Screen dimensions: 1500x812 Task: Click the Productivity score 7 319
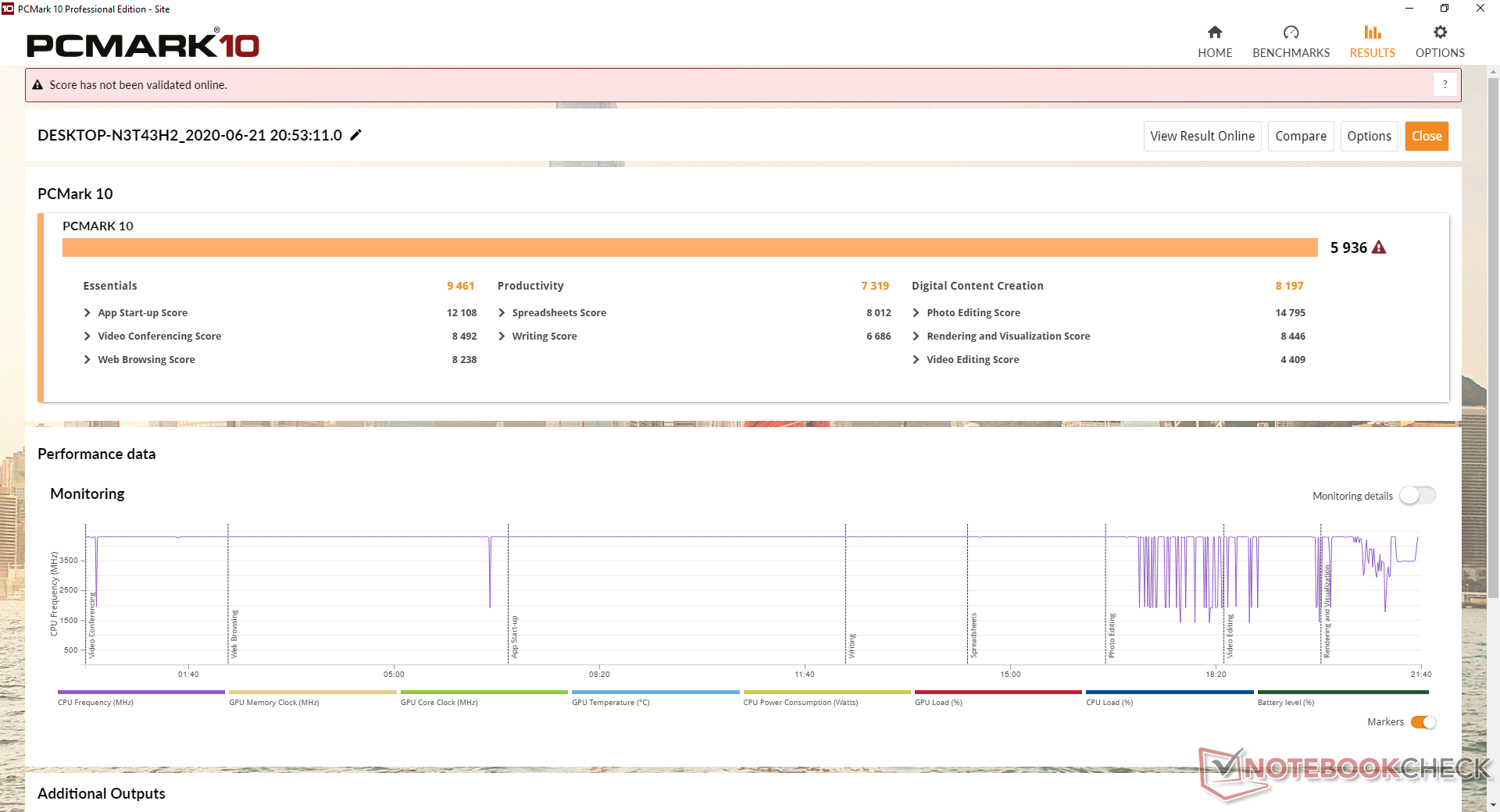click(875, 286)
